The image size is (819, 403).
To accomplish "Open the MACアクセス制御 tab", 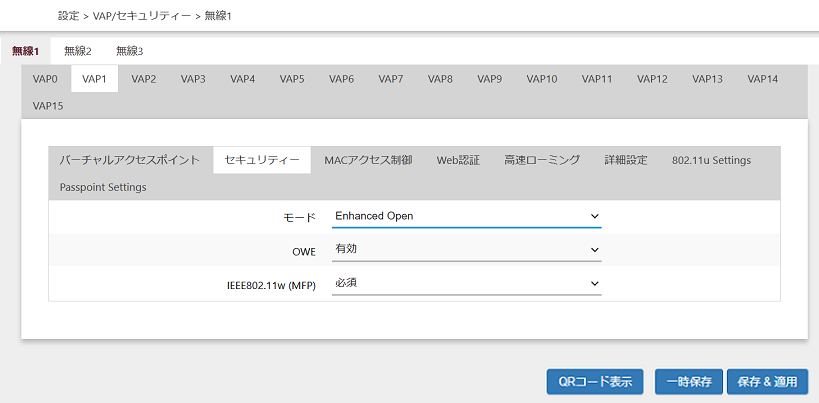I will (x=368, y=160).
